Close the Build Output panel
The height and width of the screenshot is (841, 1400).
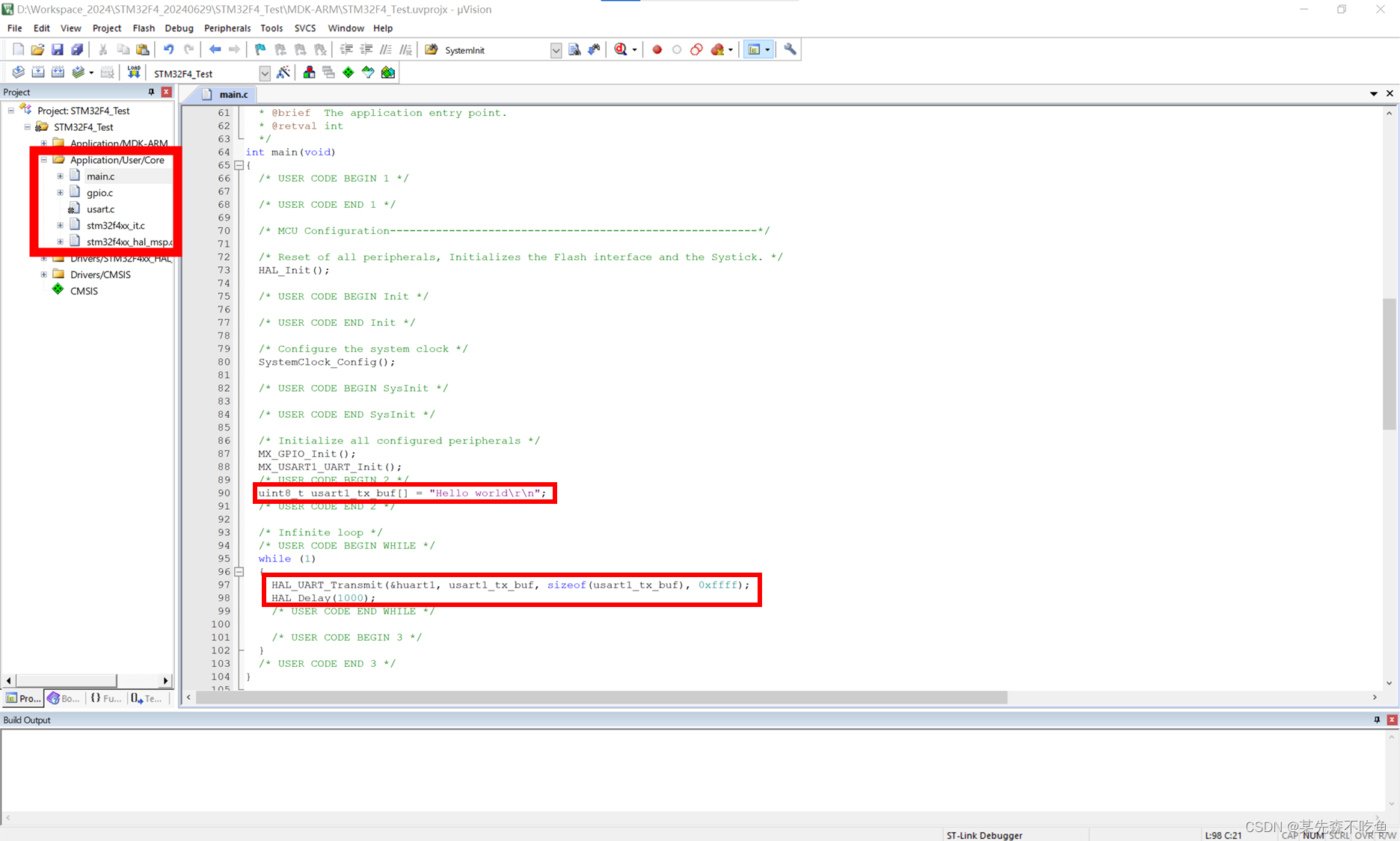(1392, 720)
